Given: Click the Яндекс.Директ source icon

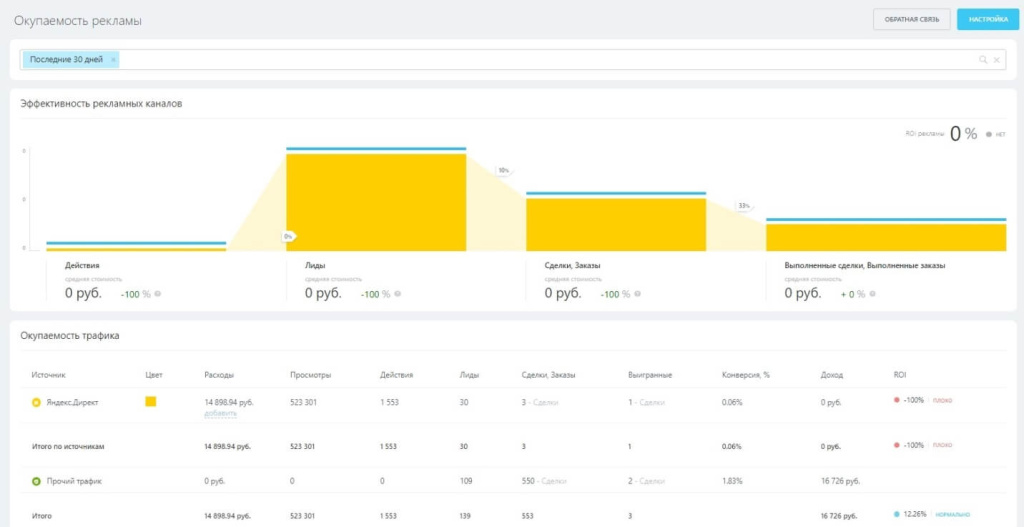Looking at the screenshot, I should pos(37,401).
